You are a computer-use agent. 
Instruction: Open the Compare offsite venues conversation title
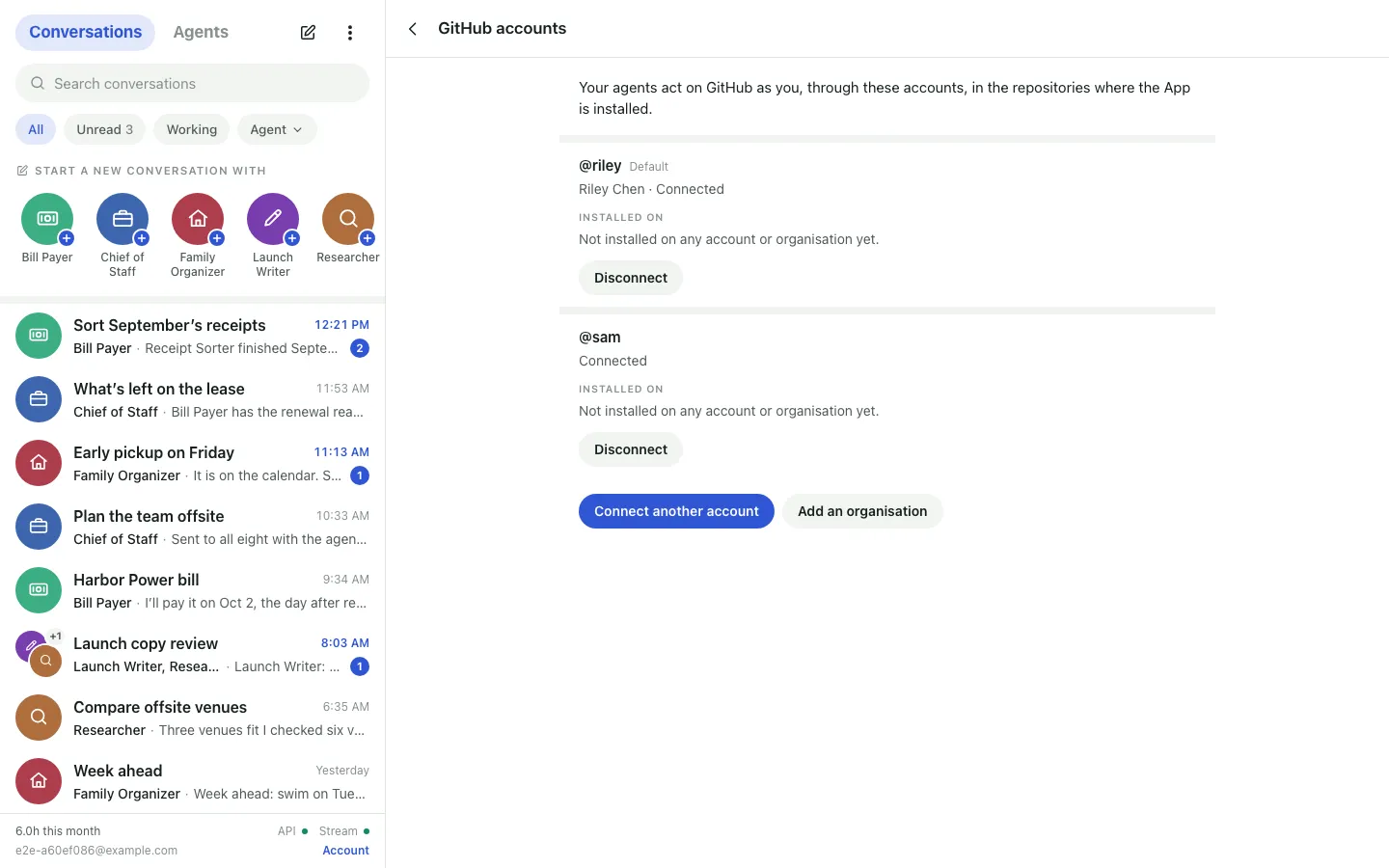[160, 707]
